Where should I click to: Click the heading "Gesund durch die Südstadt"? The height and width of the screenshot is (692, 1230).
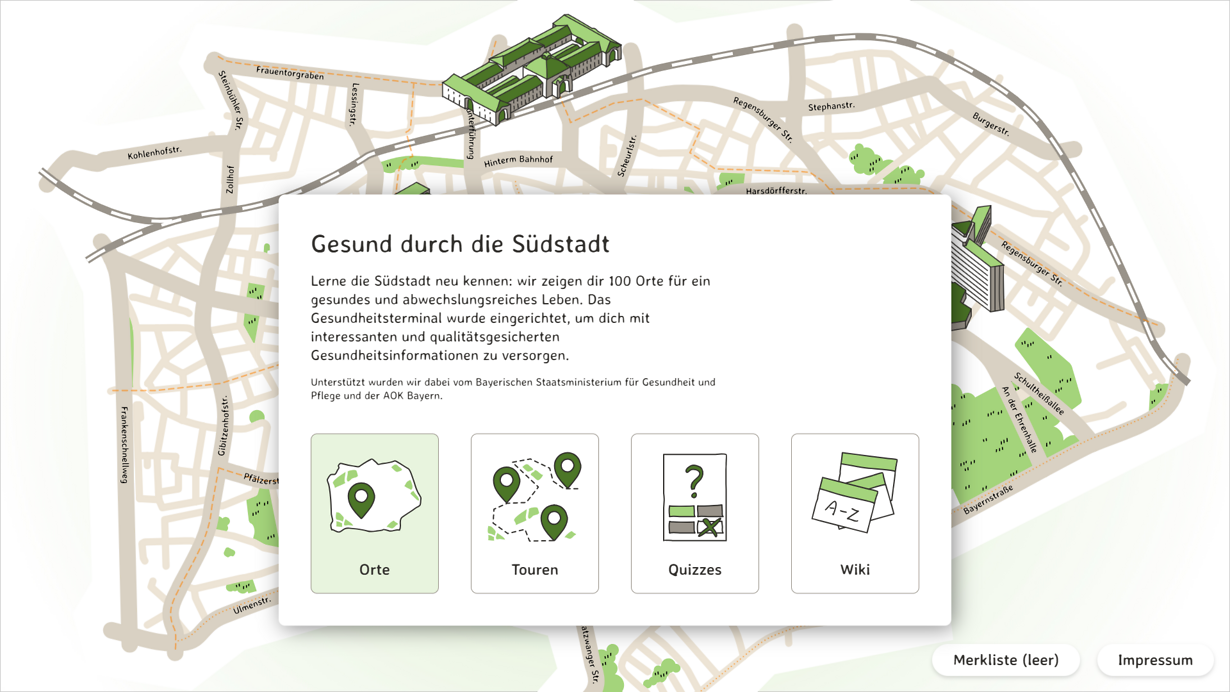point(460,244)
